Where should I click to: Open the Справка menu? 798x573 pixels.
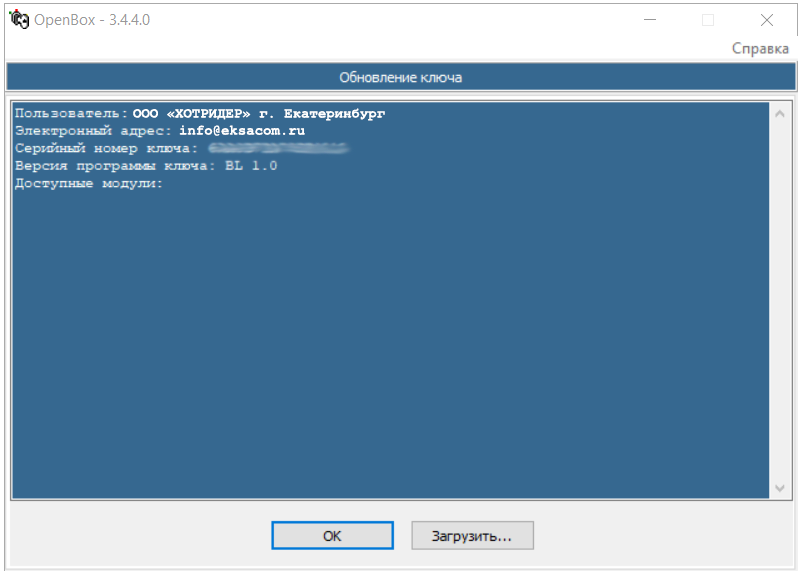pos(760,48)
